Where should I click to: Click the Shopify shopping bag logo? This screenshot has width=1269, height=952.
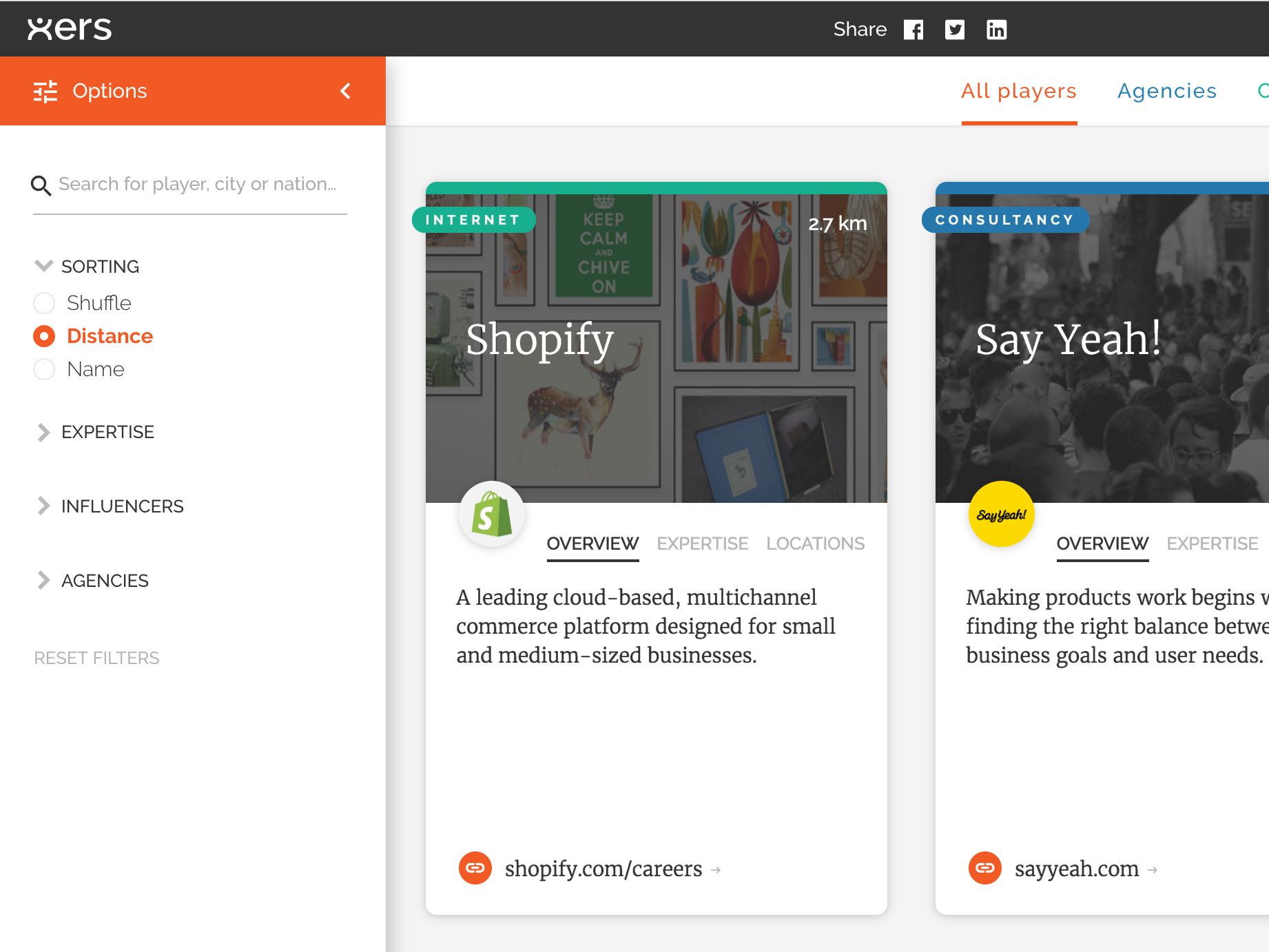tap(491, 513)
